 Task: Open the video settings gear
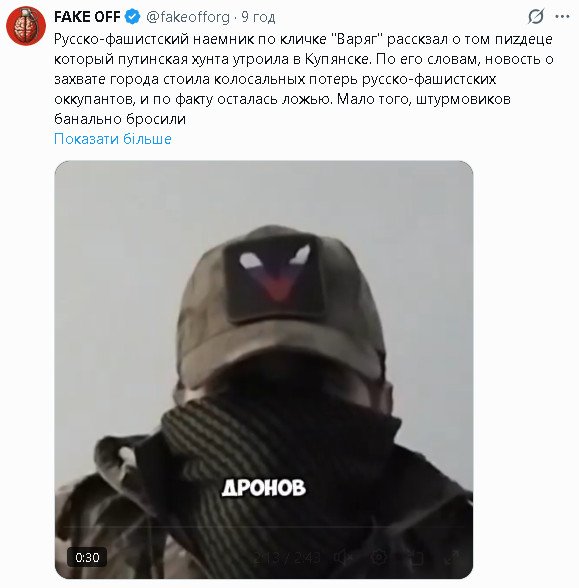click(379, 558)
